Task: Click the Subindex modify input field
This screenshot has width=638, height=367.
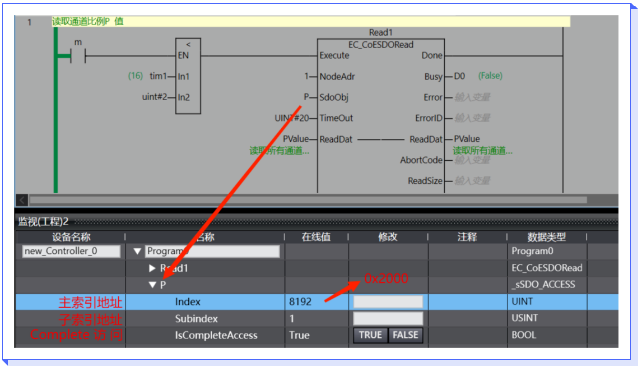Action: coord(388,319)
